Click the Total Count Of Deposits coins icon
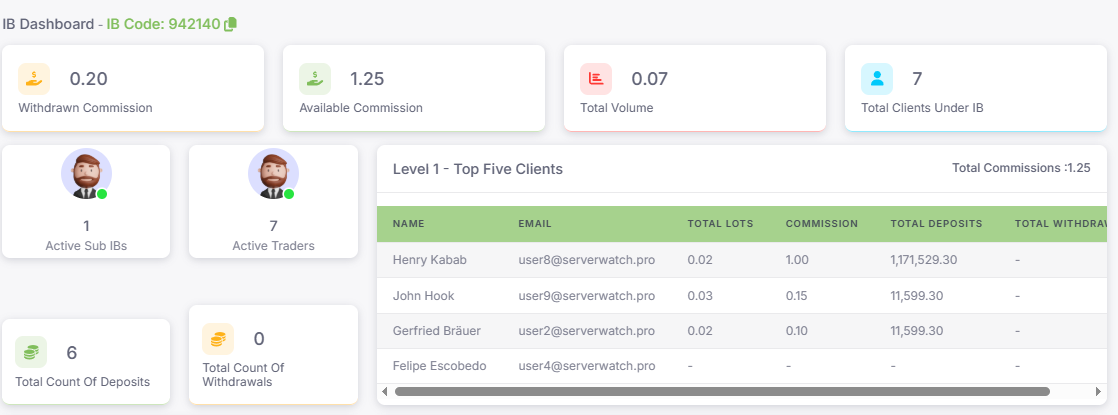The image size is (1118, 415). tap(31, 352)
